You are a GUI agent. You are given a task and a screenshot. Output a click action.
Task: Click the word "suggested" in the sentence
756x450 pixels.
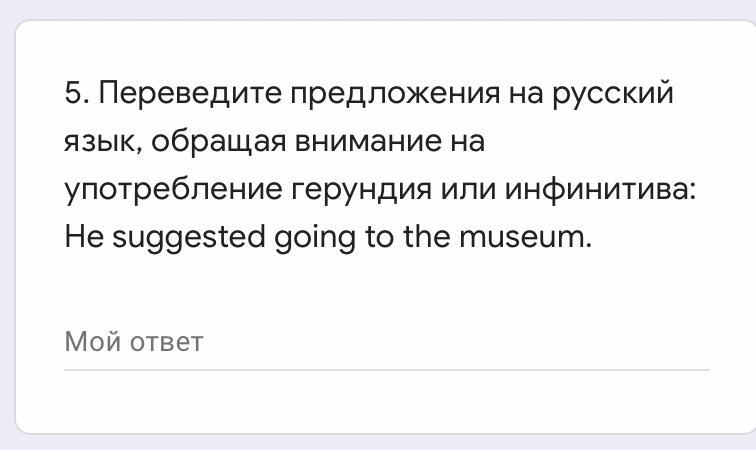coord(189,238)
